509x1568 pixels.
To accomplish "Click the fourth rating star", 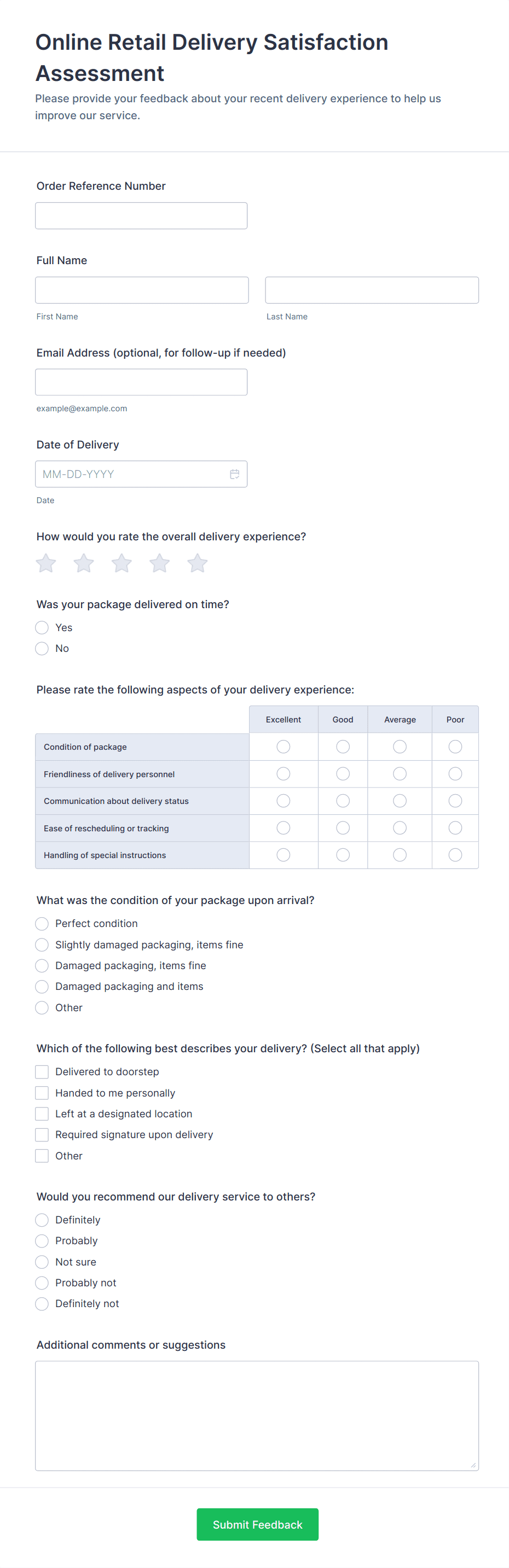I will 159,563.
